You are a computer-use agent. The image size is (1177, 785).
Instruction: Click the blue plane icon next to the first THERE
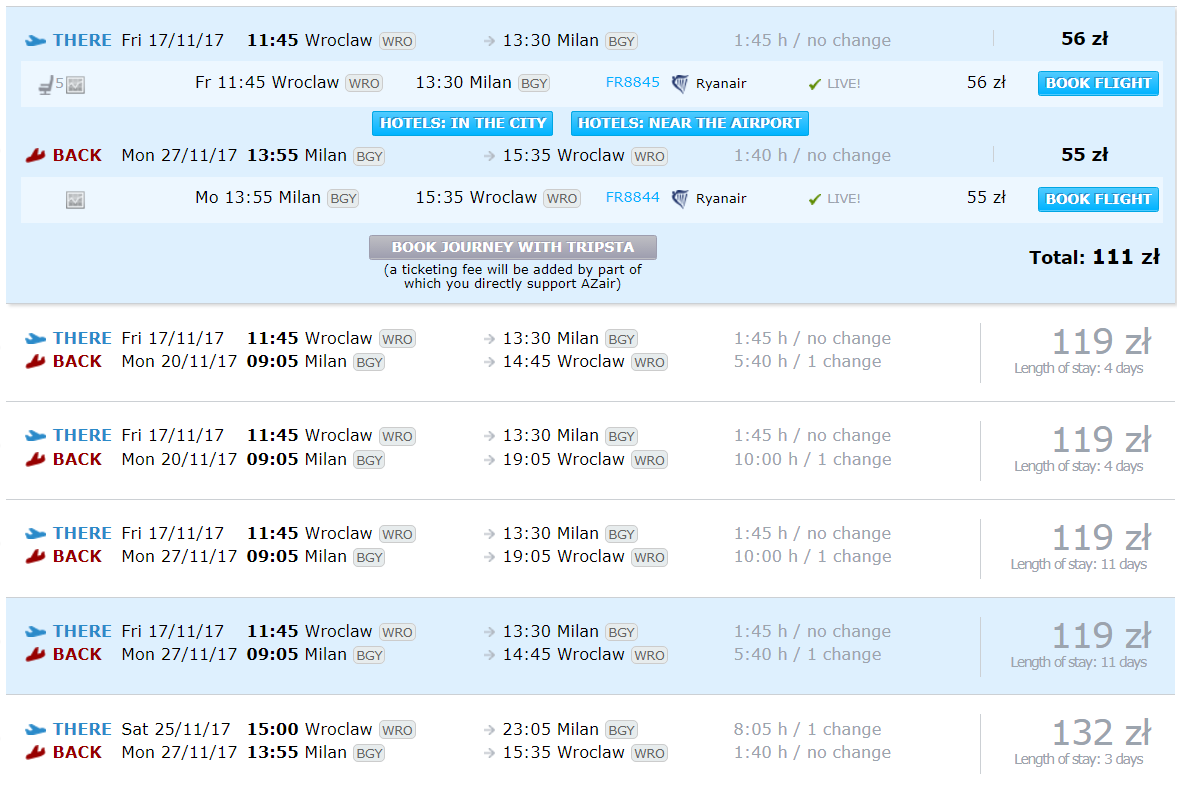pyautogui.click(x=35, y=41)
